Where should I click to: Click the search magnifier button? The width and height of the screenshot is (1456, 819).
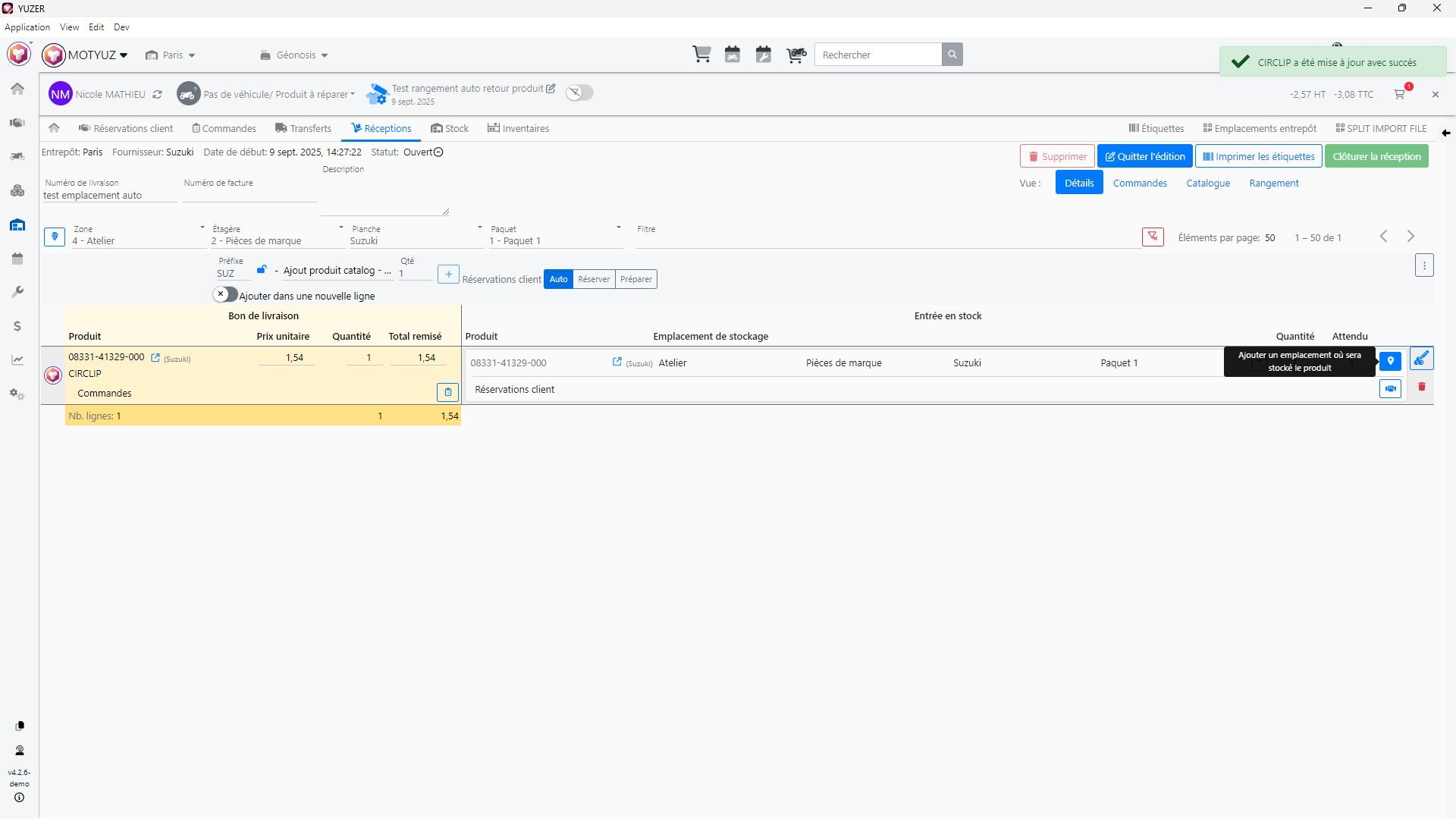pos(952,55)
